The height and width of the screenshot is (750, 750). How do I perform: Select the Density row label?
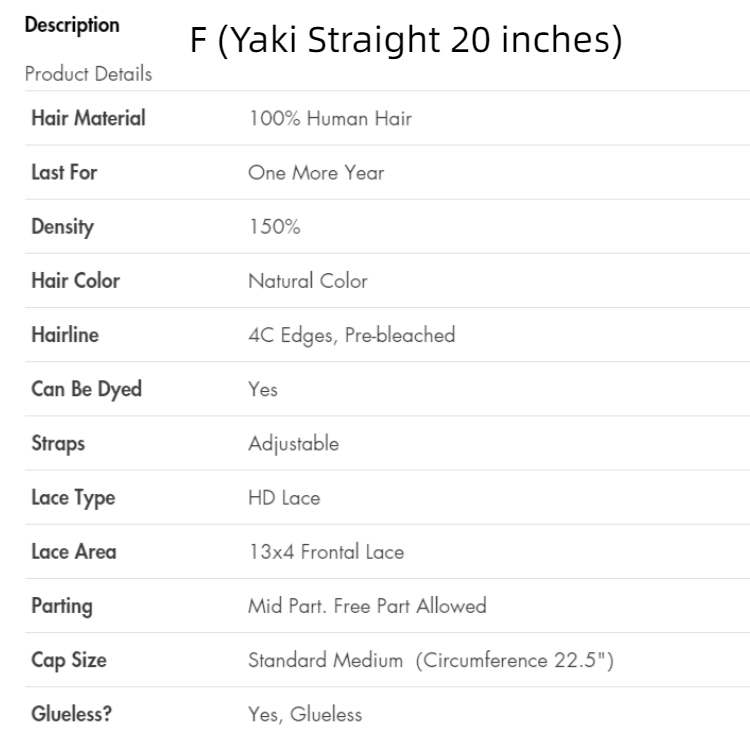point(62,227)
